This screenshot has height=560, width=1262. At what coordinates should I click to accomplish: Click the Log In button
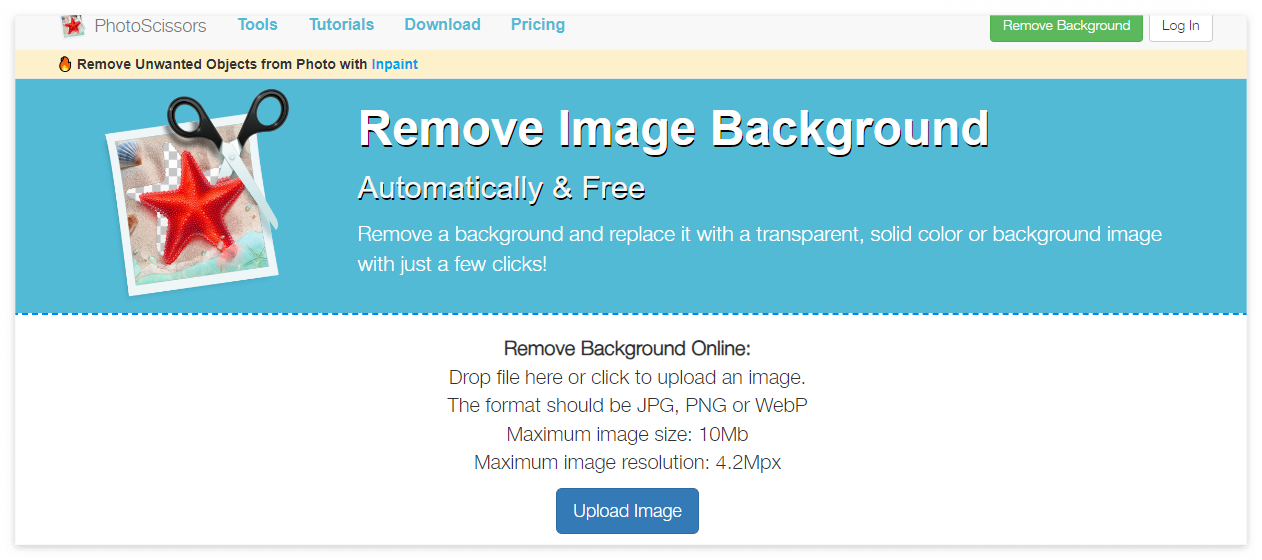[x=1181, y=26]
